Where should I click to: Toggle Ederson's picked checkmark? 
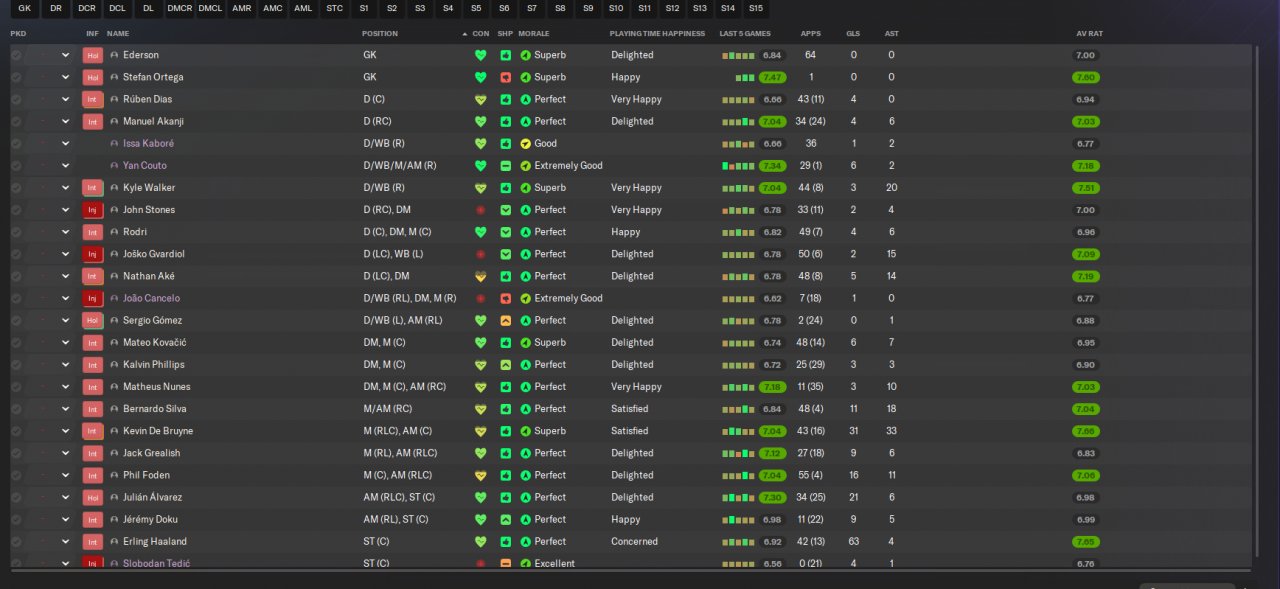tap(16, 55)
